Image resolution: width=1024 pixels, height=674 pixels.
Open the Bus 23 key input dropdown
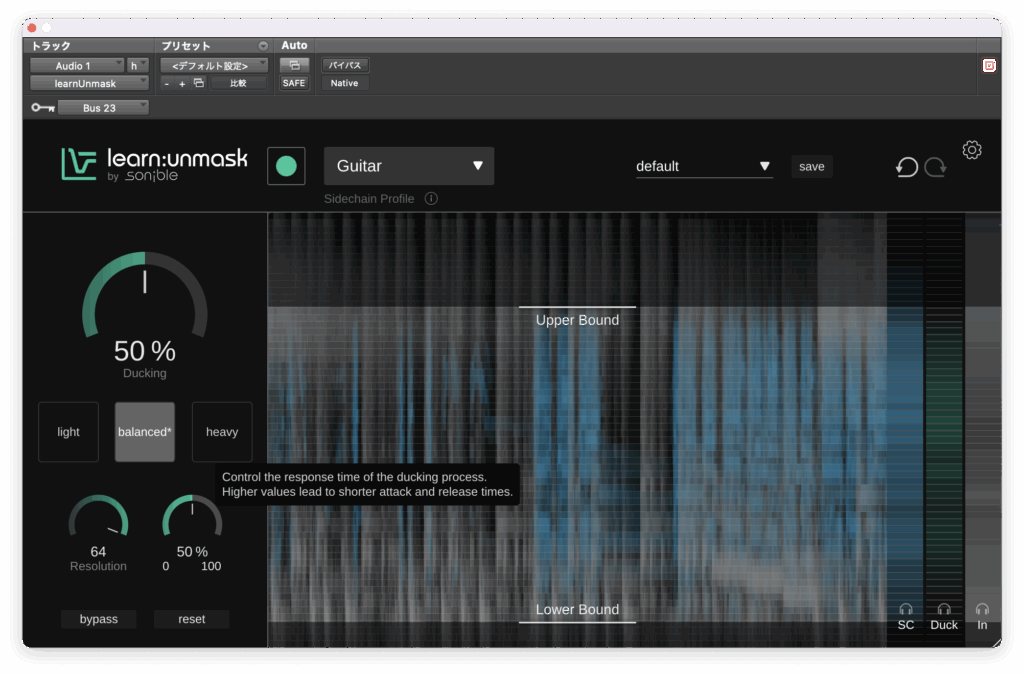coord(103,108)
